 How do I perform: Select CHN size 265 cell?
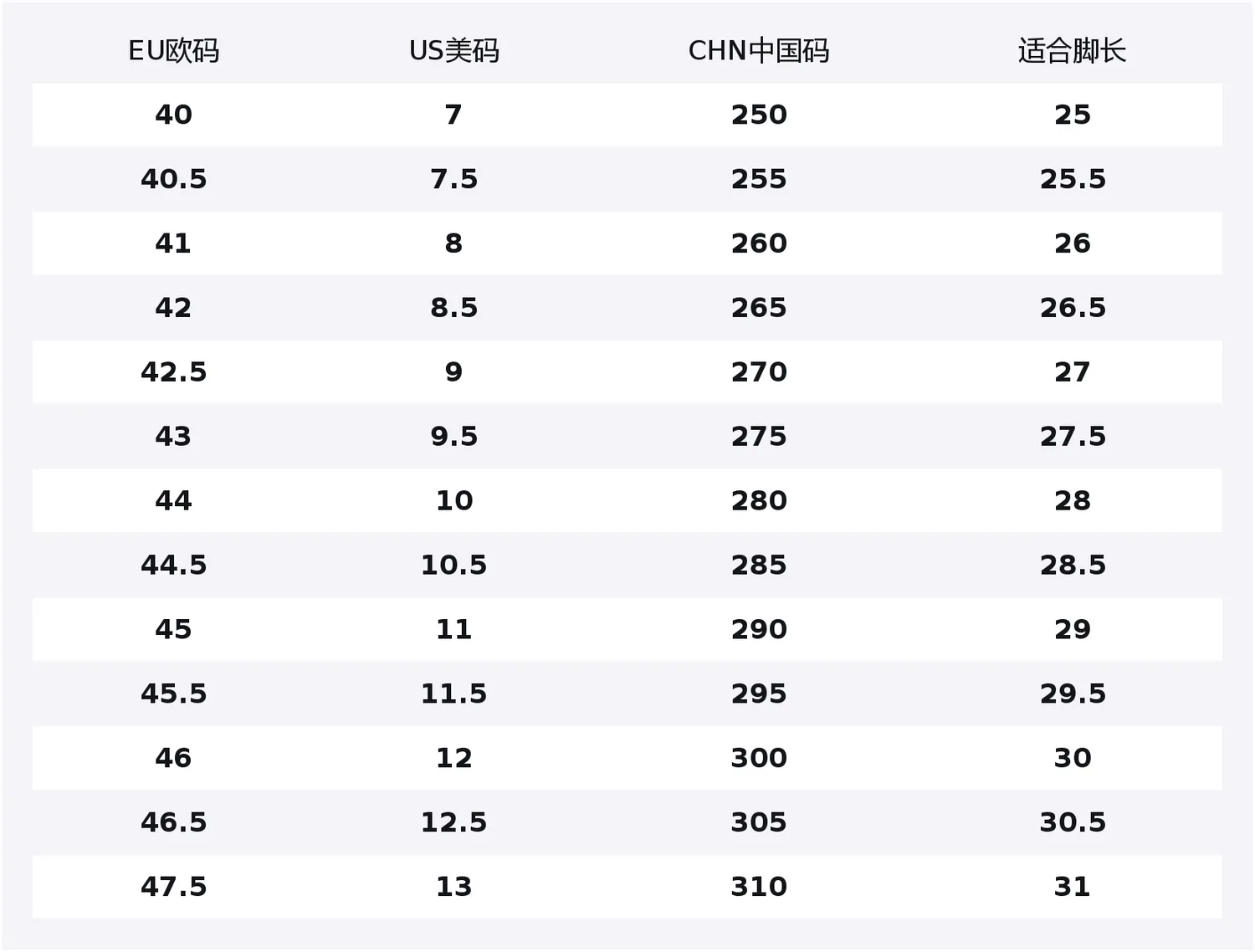click(759, 308)
